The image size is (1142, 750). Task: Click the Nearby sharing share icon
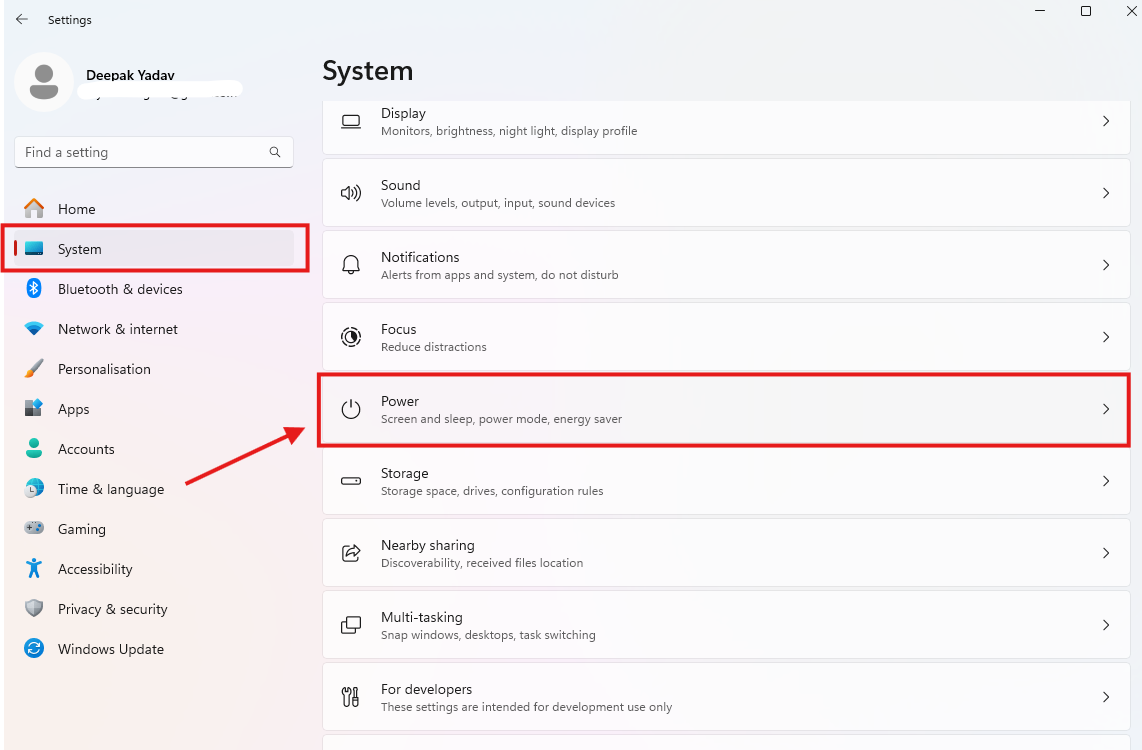point(351,553)
